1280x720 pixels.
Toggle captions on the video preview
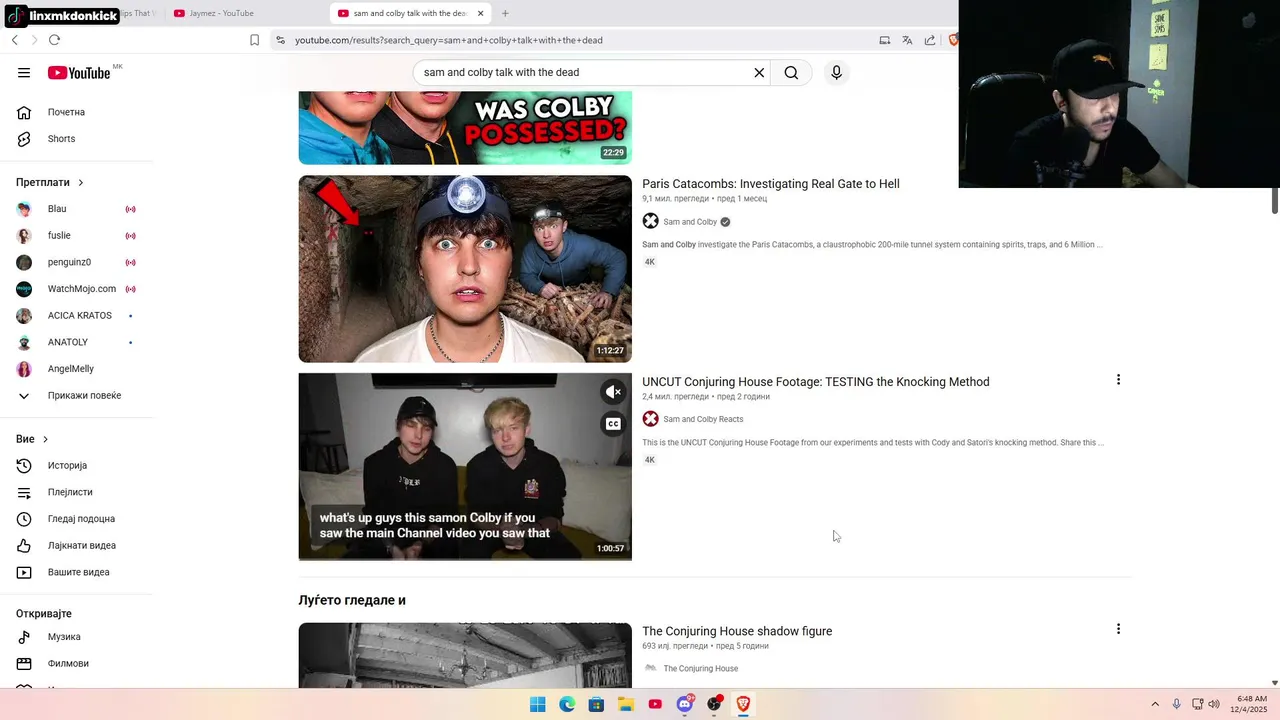tap(613, 424)
